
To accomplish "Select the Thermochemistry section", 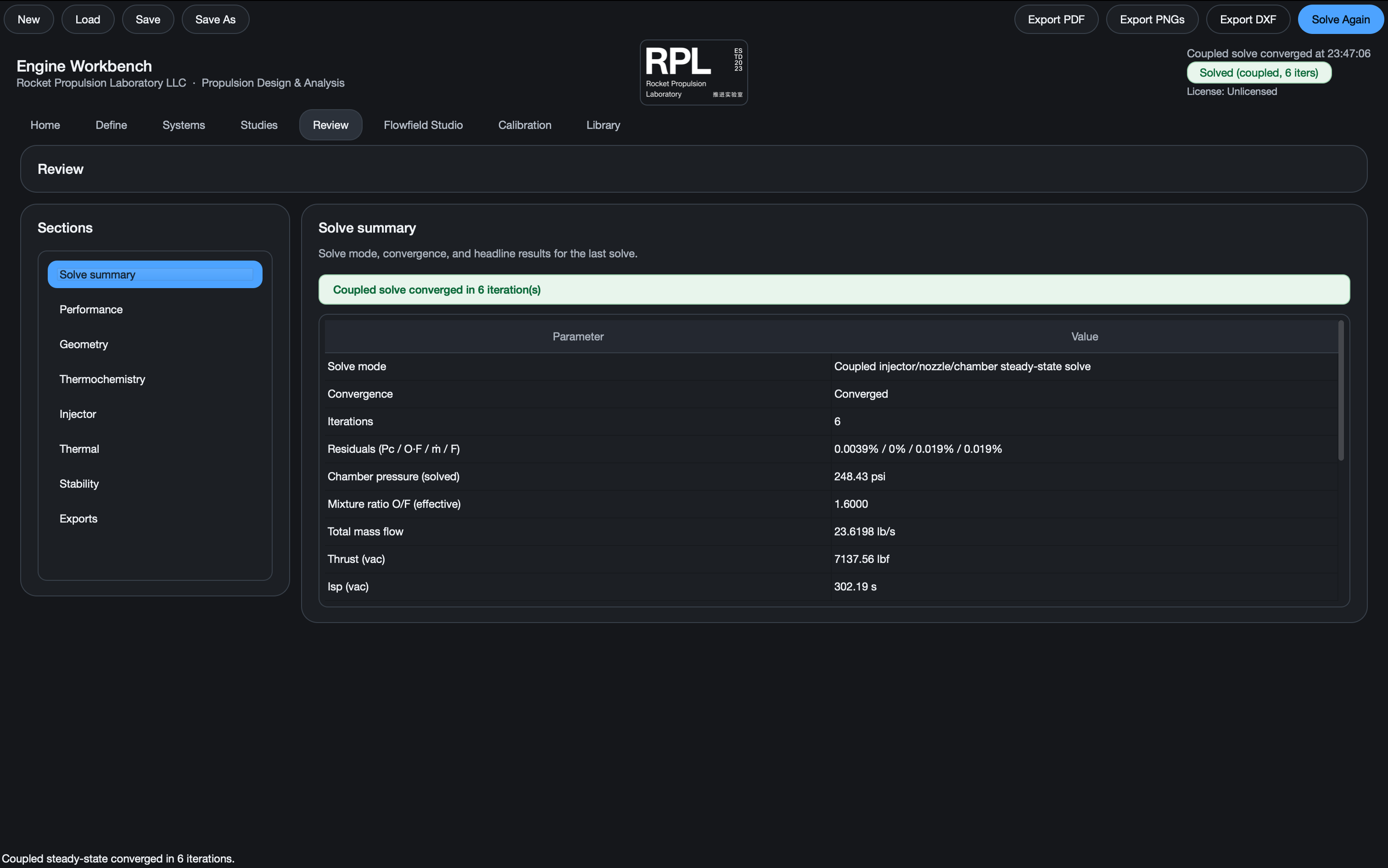I will [x=155, y=379].
